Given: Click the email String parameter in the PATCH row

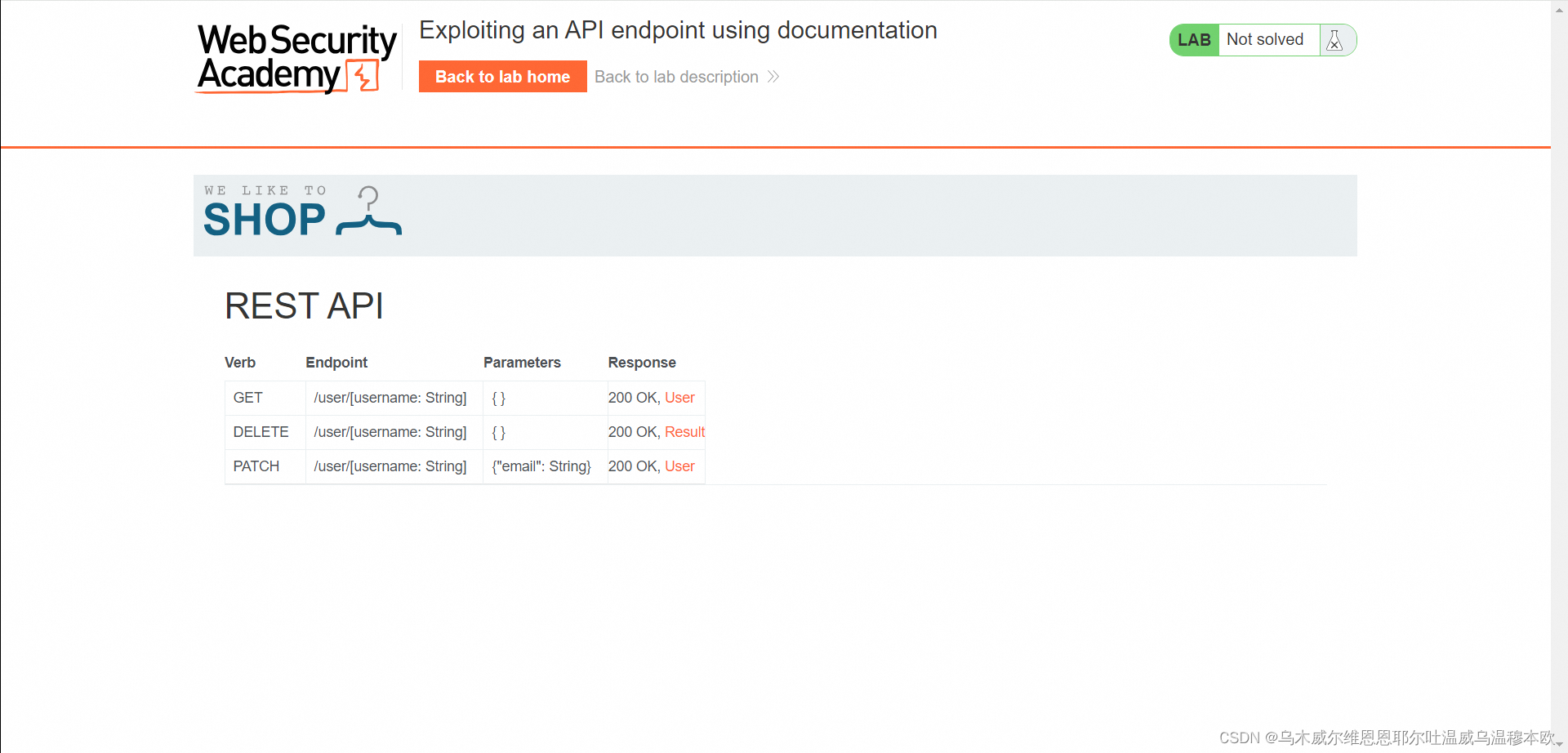Looking at the screenshot, I should (541, 466).
